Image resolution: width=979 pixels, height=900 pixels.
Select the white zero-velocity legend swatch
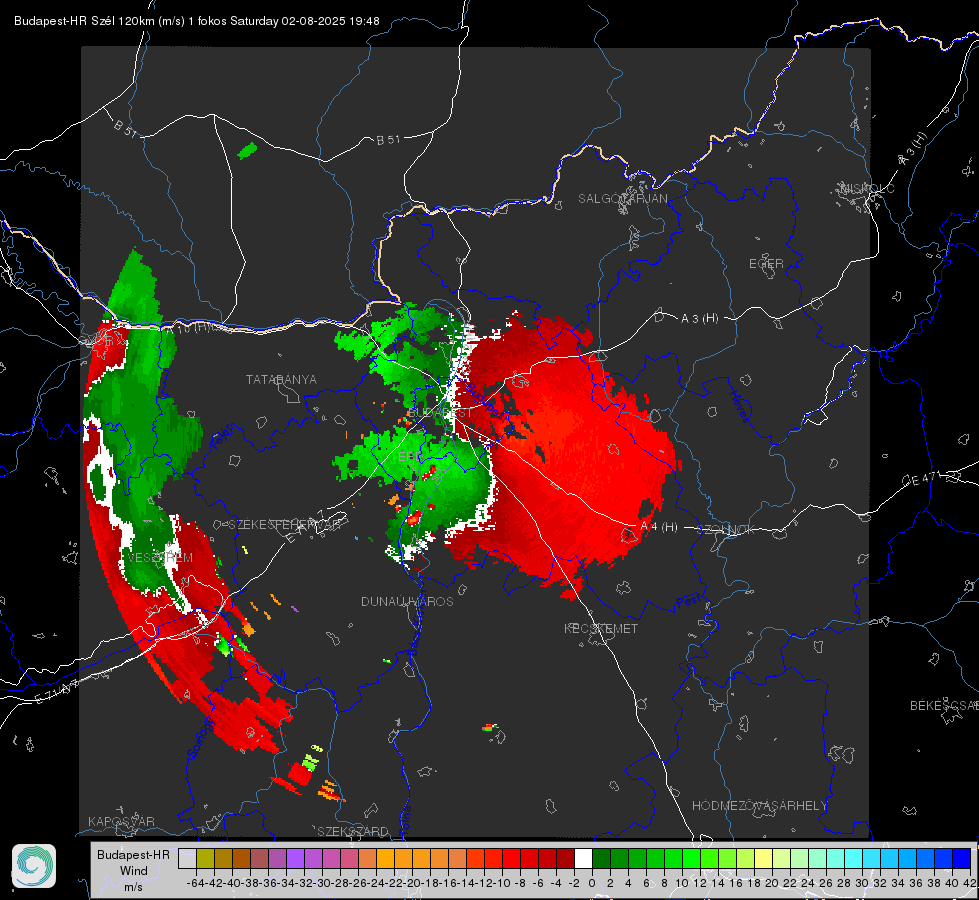click(583, 858)
